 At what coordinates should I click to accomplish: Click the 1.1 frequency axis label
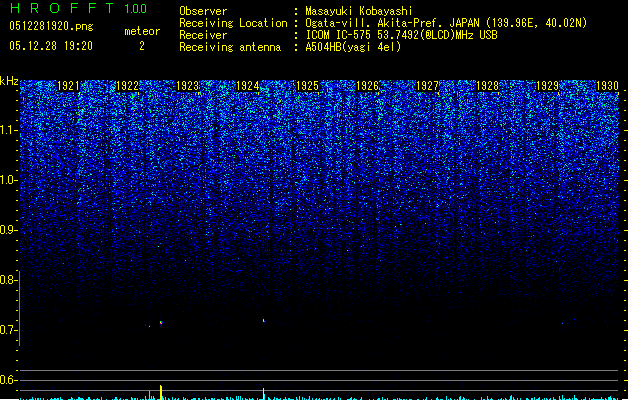click(8, 130)
